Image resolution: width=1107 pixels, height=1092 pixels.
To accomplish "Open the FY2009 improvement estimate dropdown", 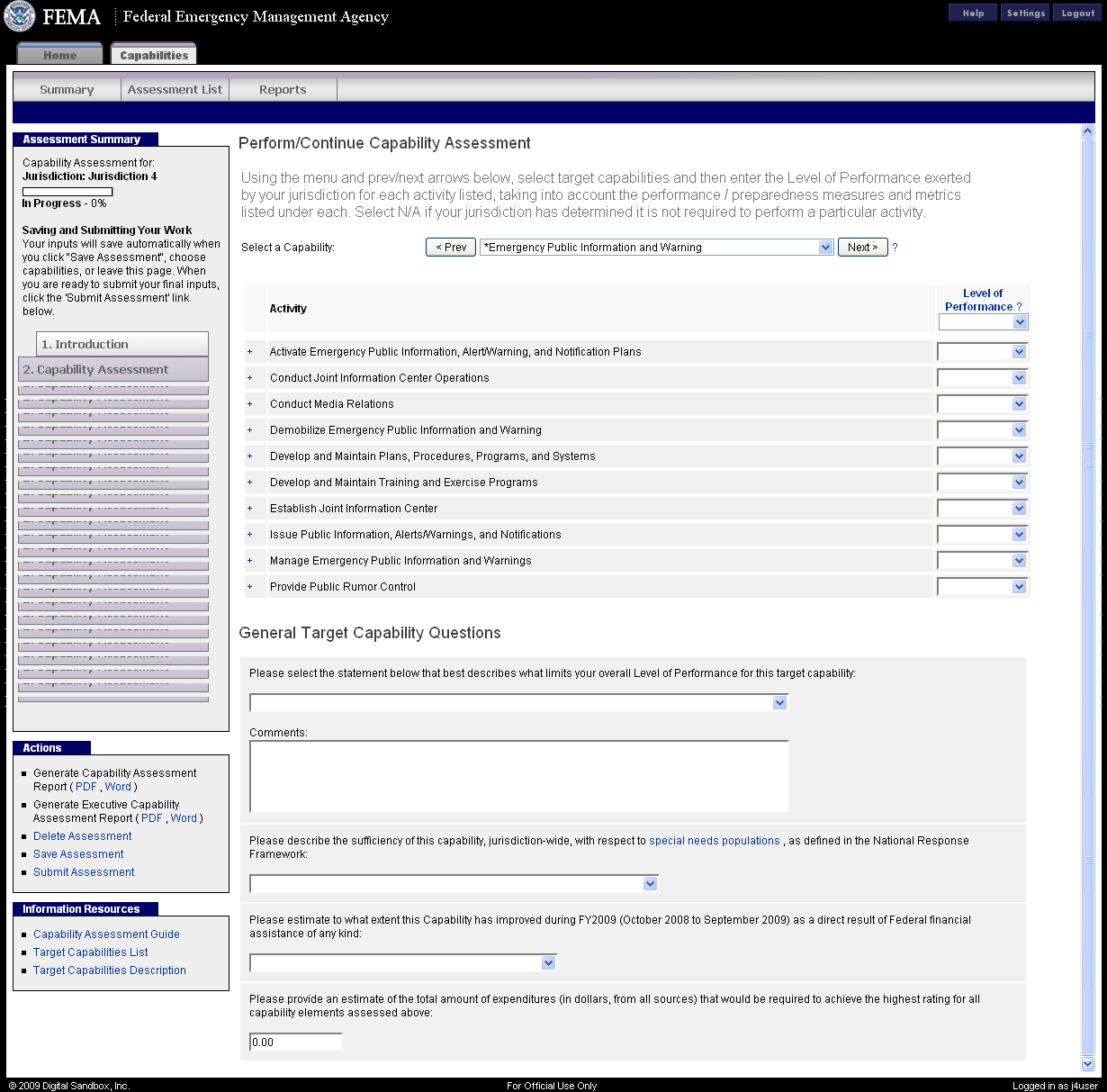I will point(403,963).
